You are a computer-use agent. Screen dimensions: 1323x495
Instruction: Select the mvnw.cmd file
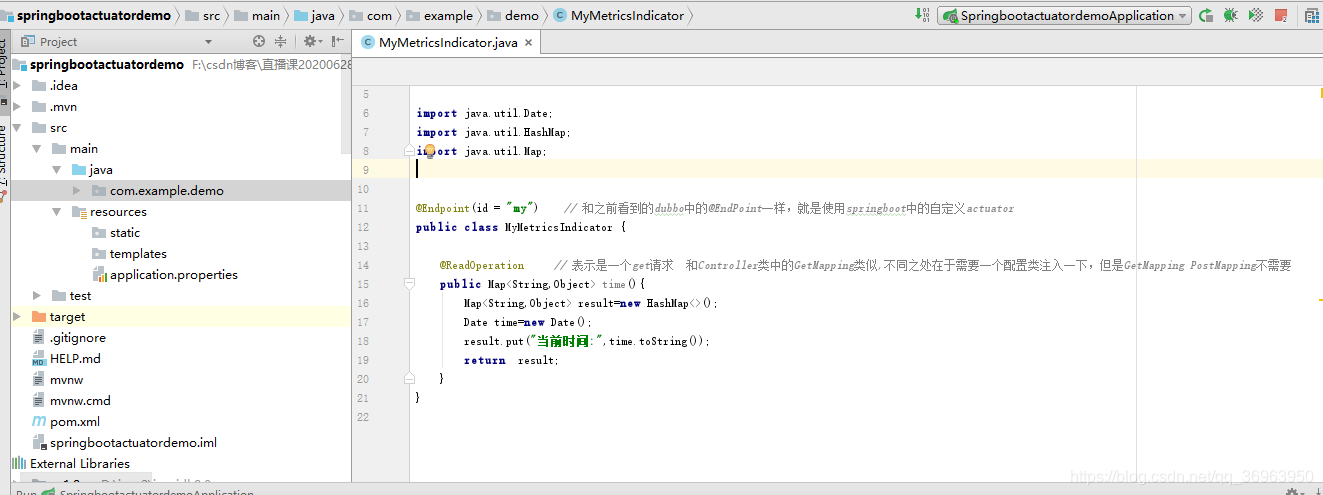click(x=80, y=401)
